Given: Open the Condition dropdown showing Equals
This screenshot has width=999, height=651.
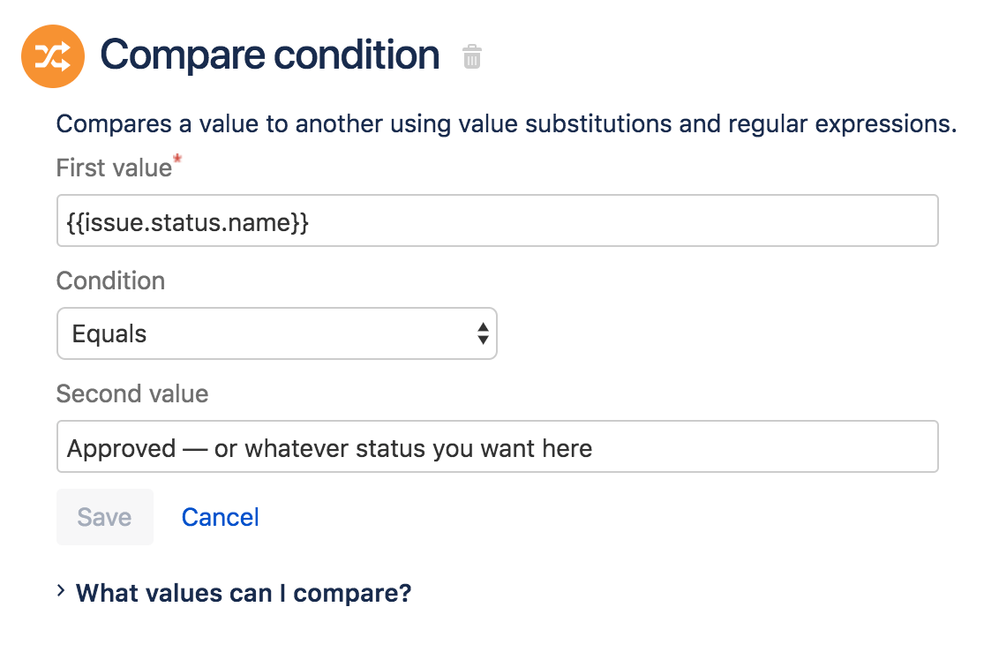Looking at the screenshot, I should click(x=276, y=334).
